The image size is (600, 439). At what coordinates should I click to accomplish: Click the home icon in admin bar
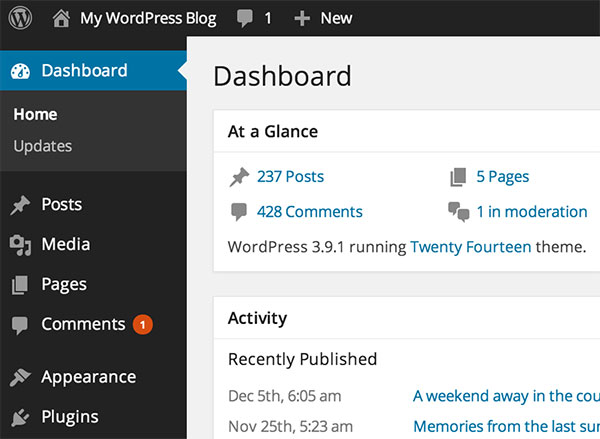click(x=61, y=18)
